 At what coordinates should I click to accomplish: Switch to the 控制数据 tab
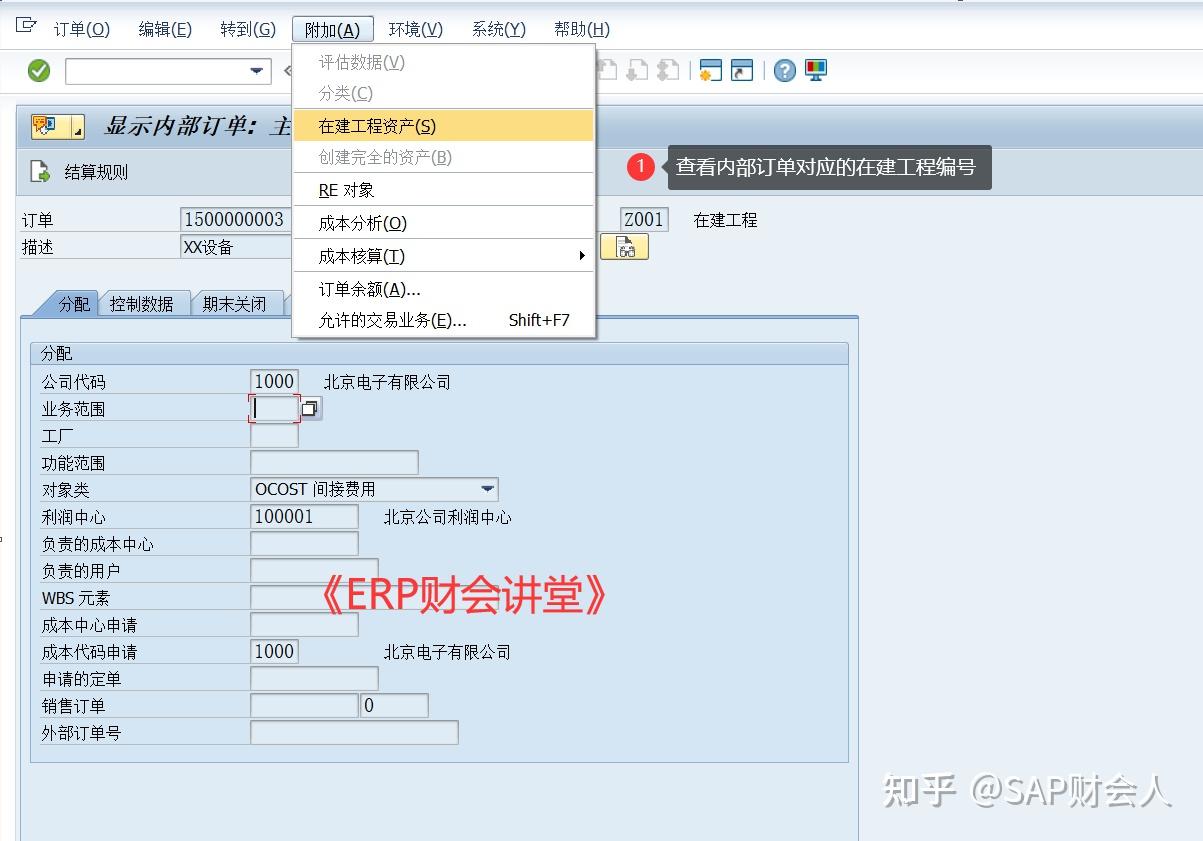(145, 303)
